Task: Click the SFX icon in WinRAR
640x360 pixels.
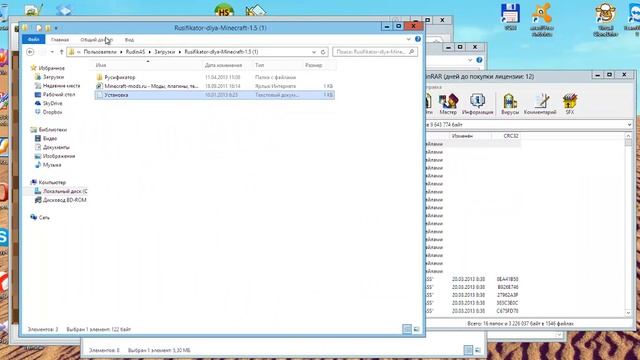Action: click(x=570, y=104)
